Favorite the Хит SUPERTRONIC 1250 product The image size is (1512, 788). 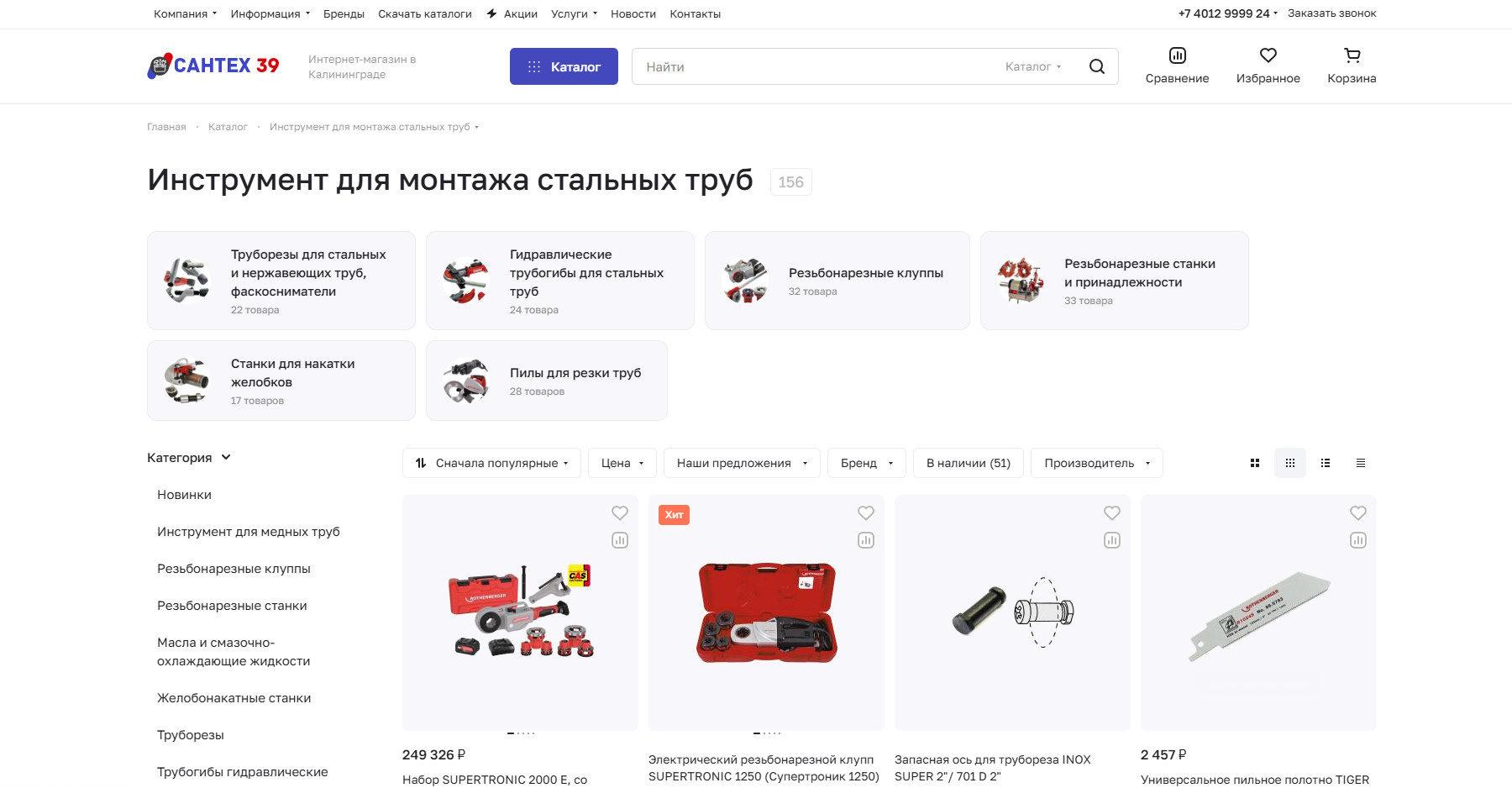[x=866, y=512]
